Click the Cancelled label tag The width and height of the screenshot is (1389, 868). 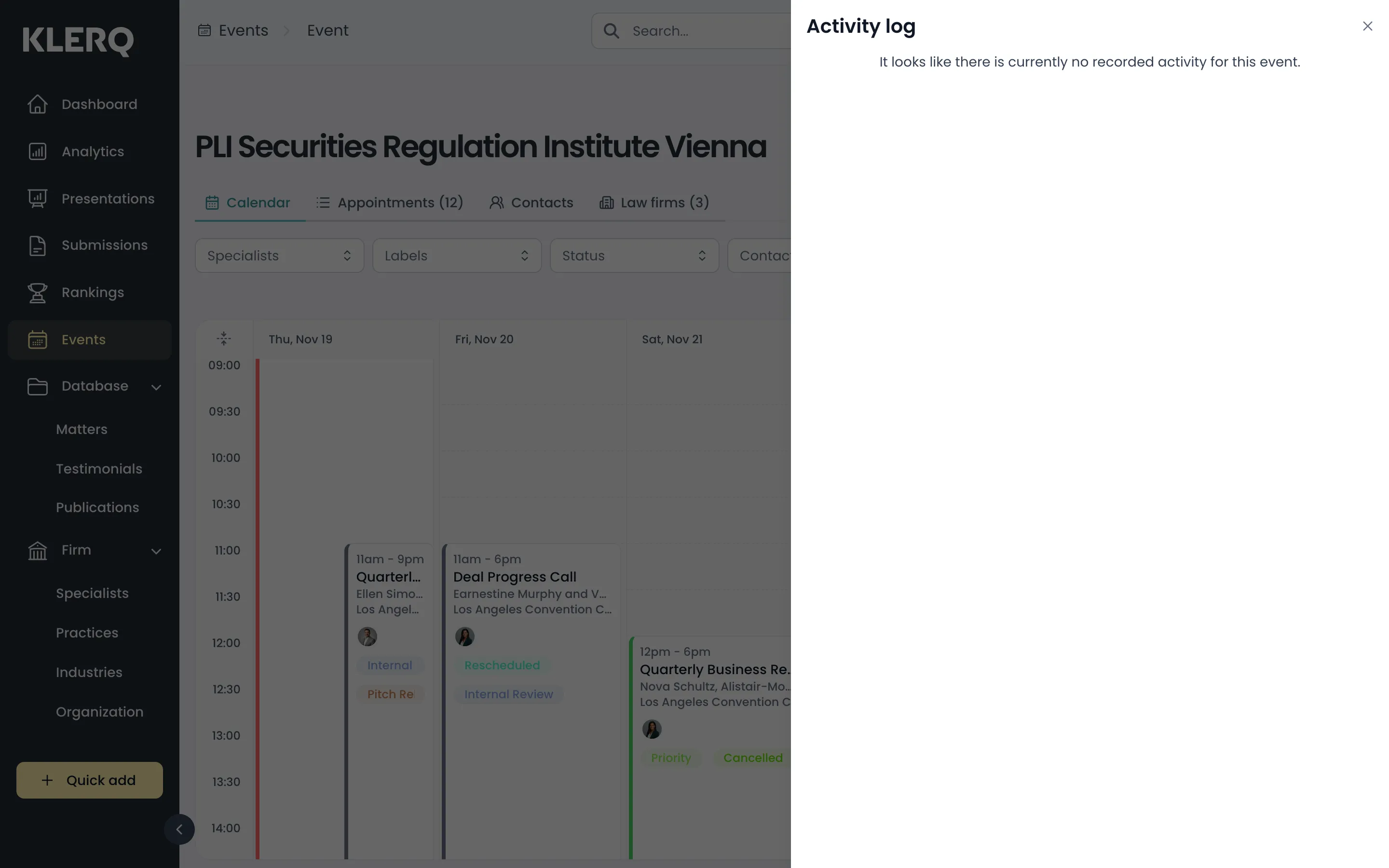(x=752, y=758)
